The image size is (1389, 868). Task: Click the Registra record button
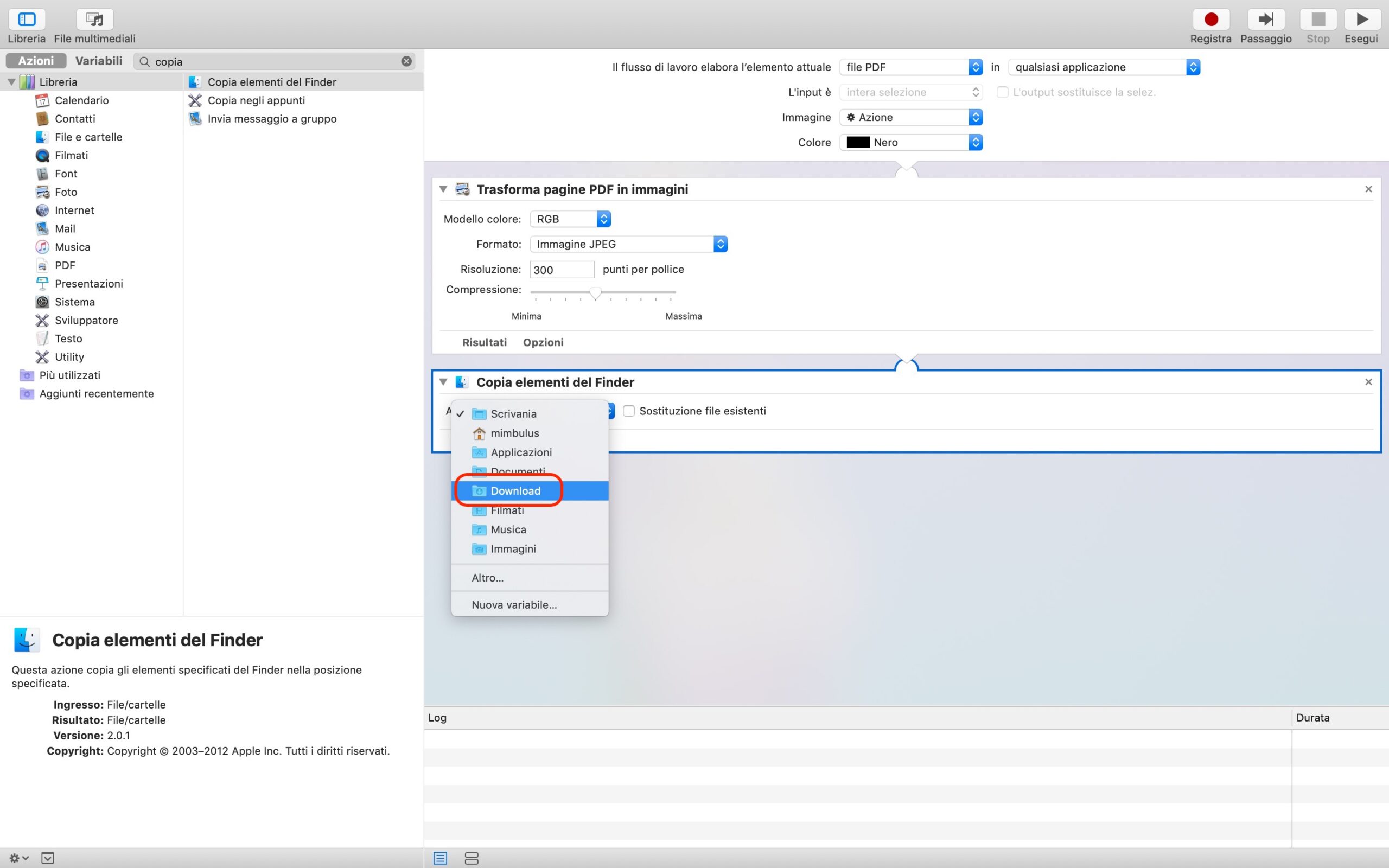(x=1210, y=20)
